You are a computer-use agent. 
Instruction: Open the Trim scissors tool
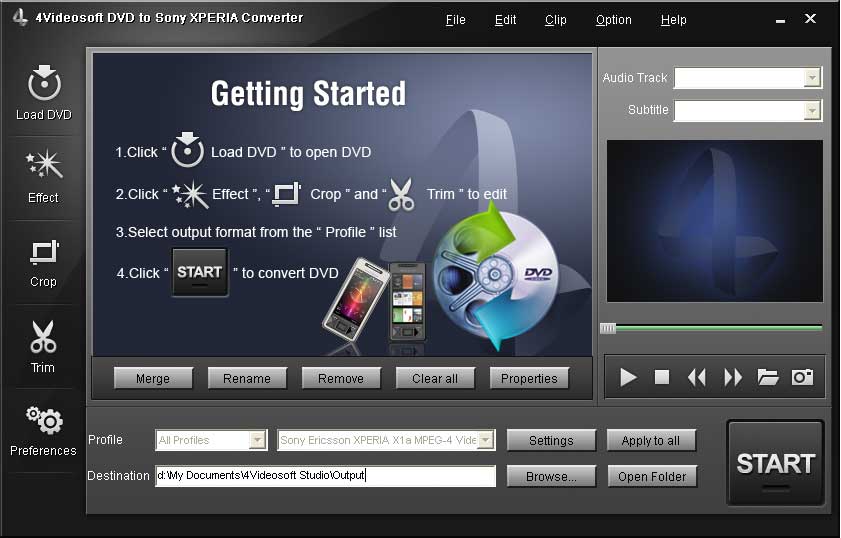pos(43,337)
